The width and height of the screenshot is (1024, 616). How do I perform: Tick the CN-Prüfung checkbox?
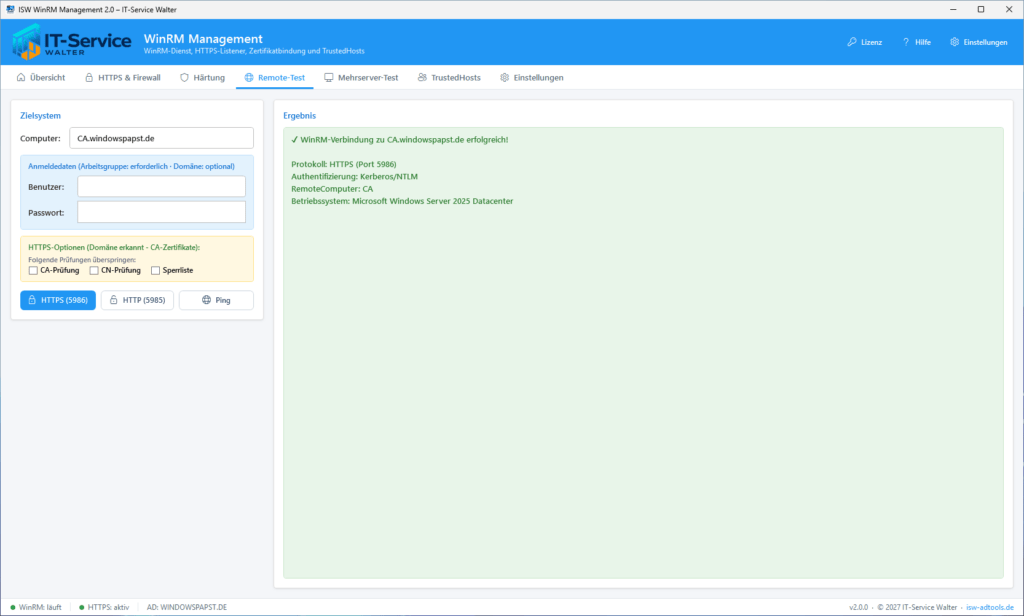(x=94, y=270)
